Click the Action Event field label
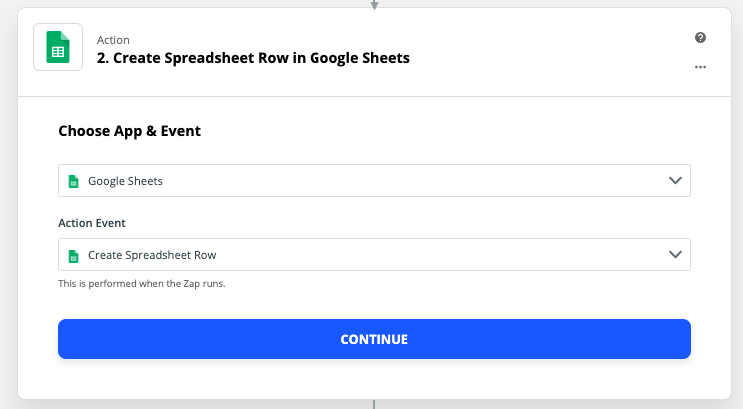The height and width of the screenshot is (409, 743). point(92,223)
